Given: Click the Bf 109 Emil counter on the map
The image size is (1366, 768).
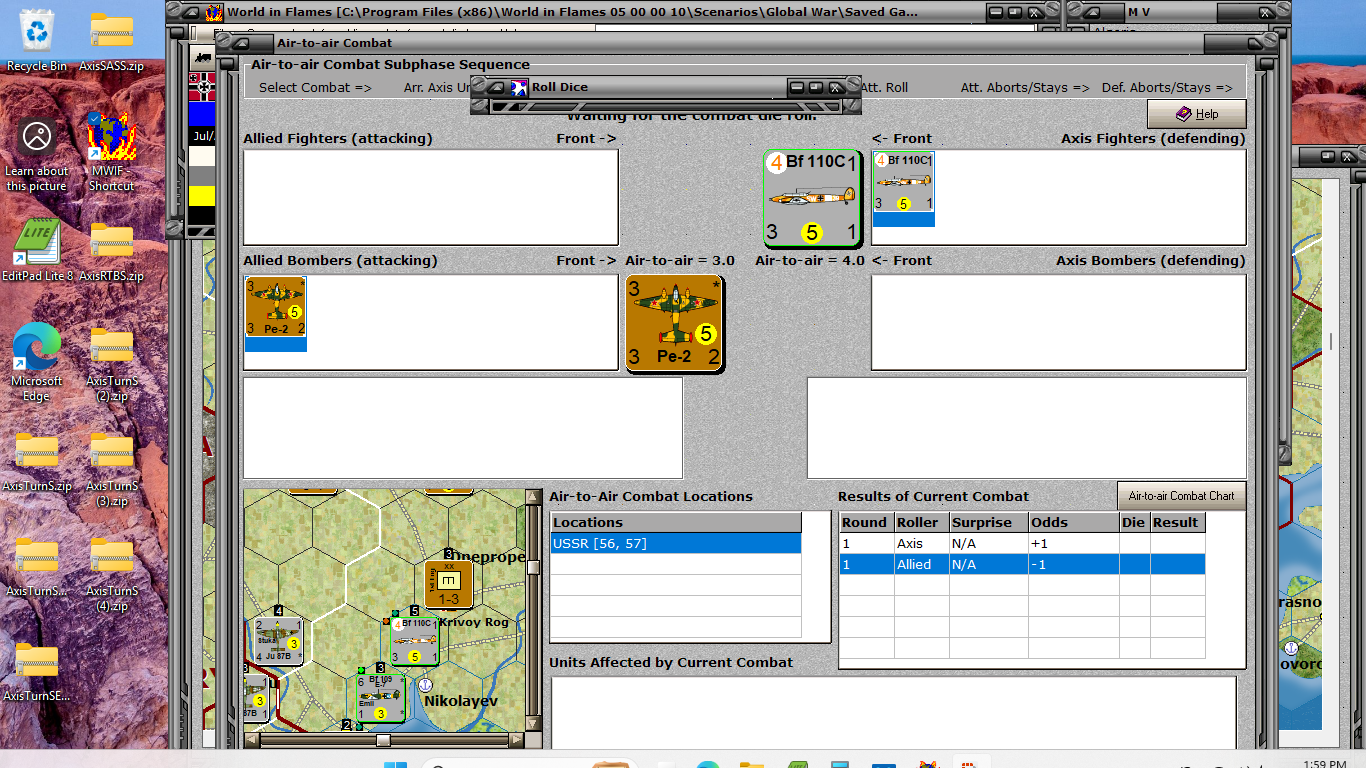Looking at the screenshot, I should (x=381, y=698).
